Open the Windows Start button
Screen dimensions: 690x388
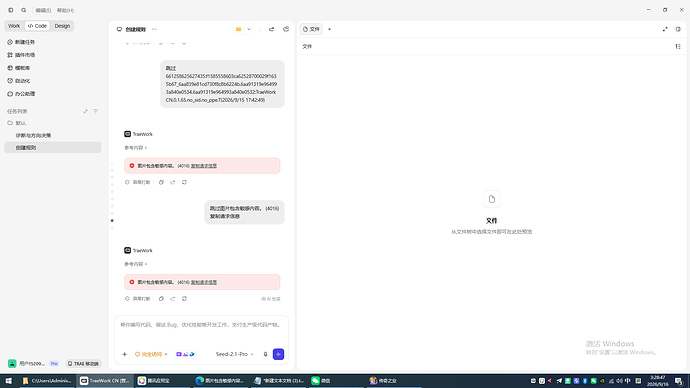(x=8, y=381)
